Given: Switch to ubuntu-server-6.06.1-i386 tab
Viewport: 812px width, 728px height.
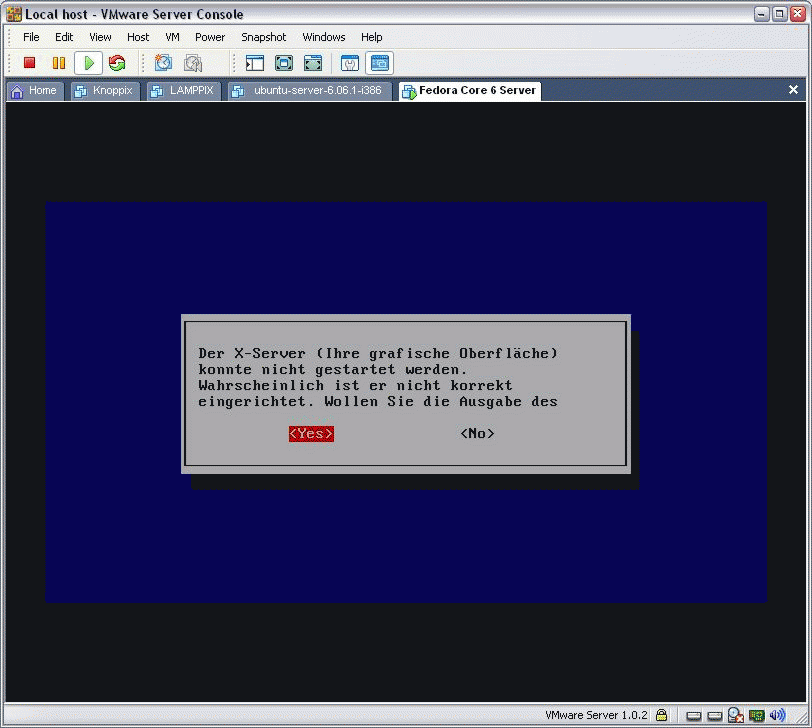Looking at the screenshot, I should (x=310, y=91).
